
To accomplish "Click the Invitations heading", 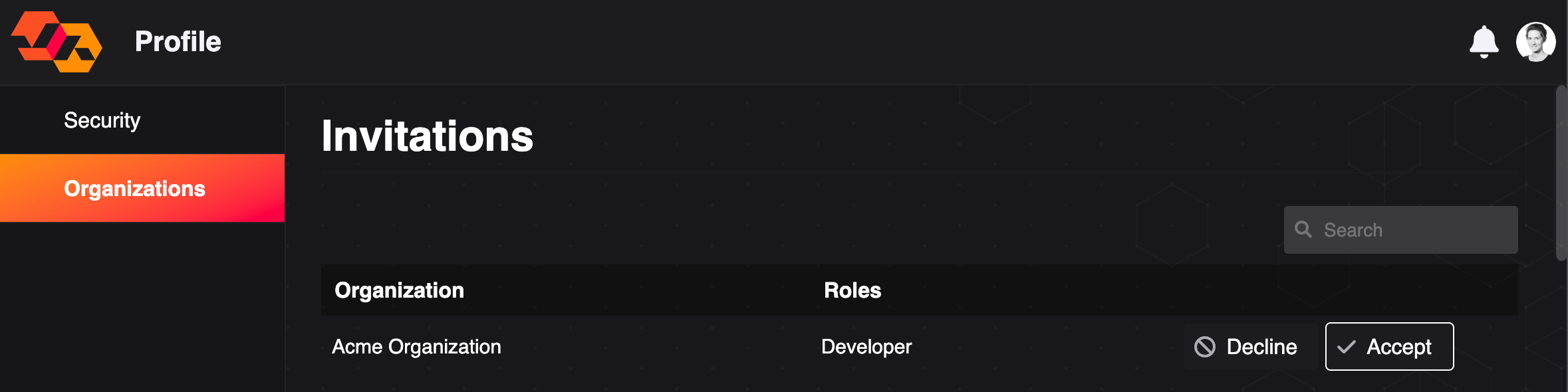I will pos(427,136).
